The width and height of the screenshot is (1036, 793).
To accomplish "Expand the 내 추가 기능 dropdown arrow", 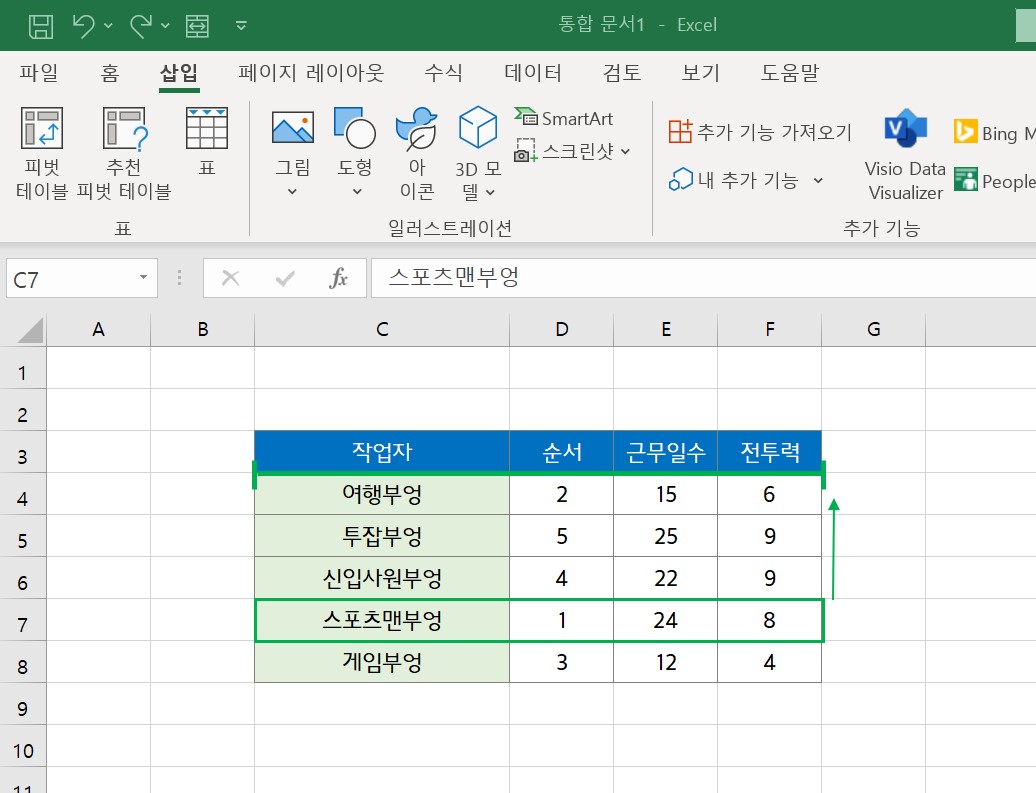I will [818, 180].
